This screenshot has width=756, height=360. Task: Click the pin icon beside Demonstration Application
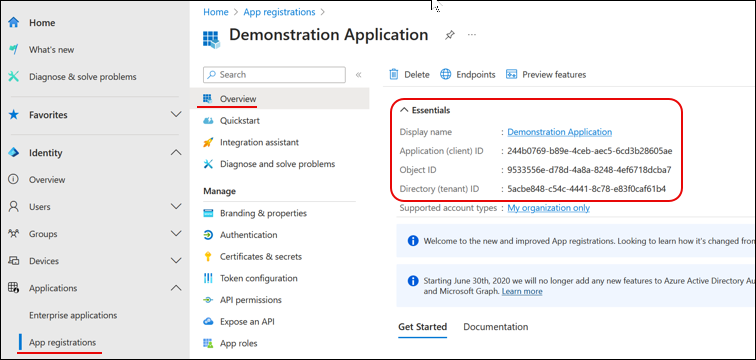point(449,35)
